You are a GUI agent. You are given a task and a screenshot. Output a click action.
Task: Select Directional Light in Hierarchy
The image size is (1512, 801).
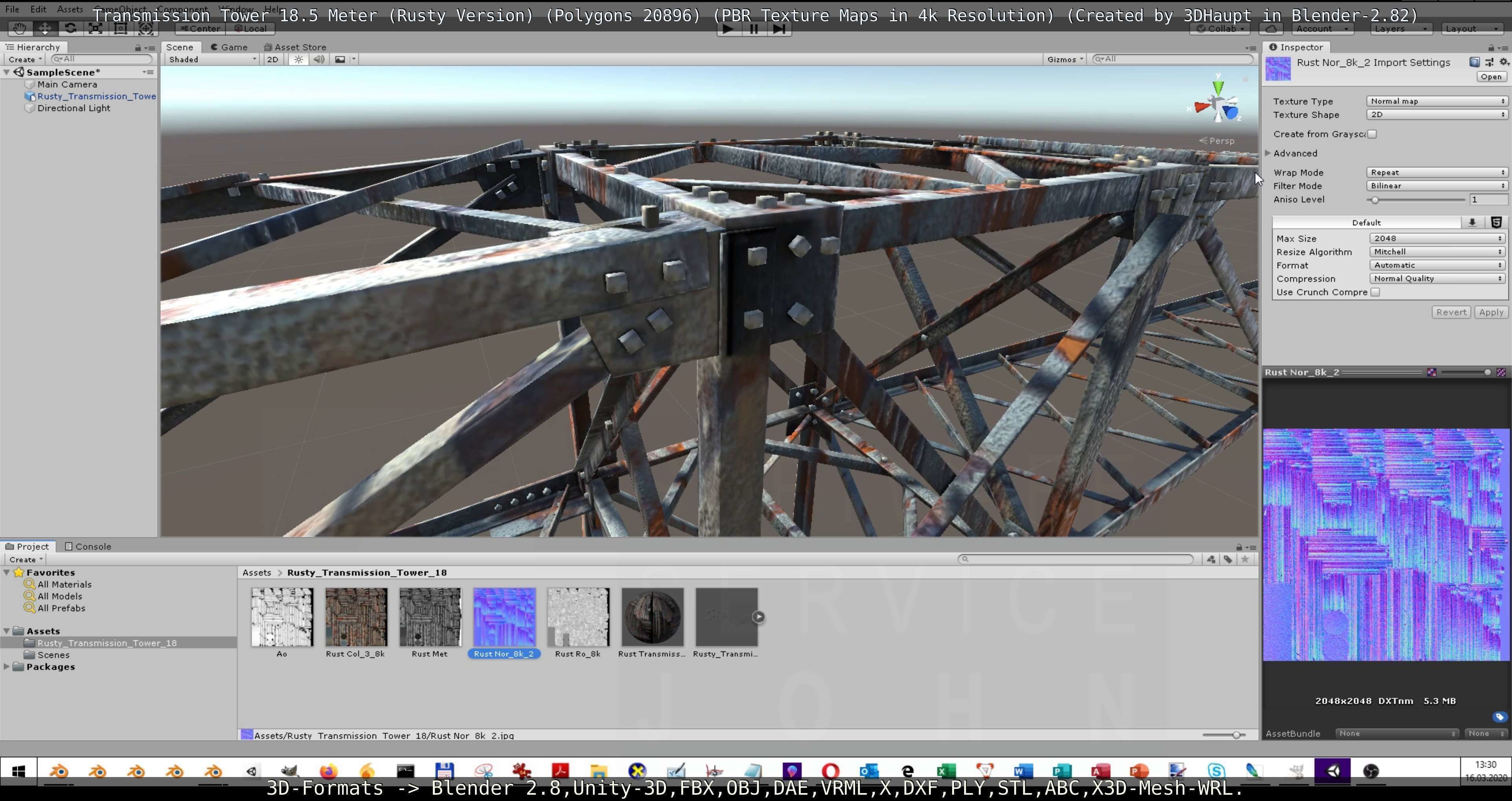74,108
